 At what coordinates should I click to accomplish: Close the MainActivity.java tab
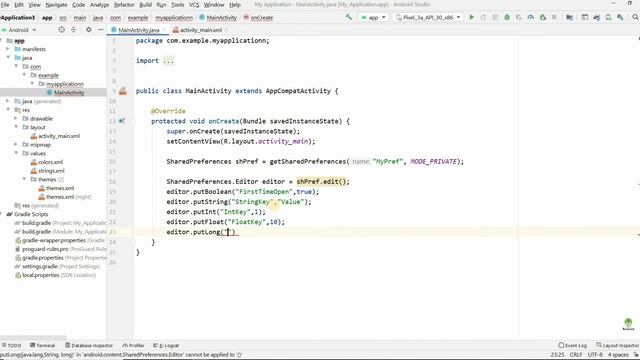coord(164,30)
